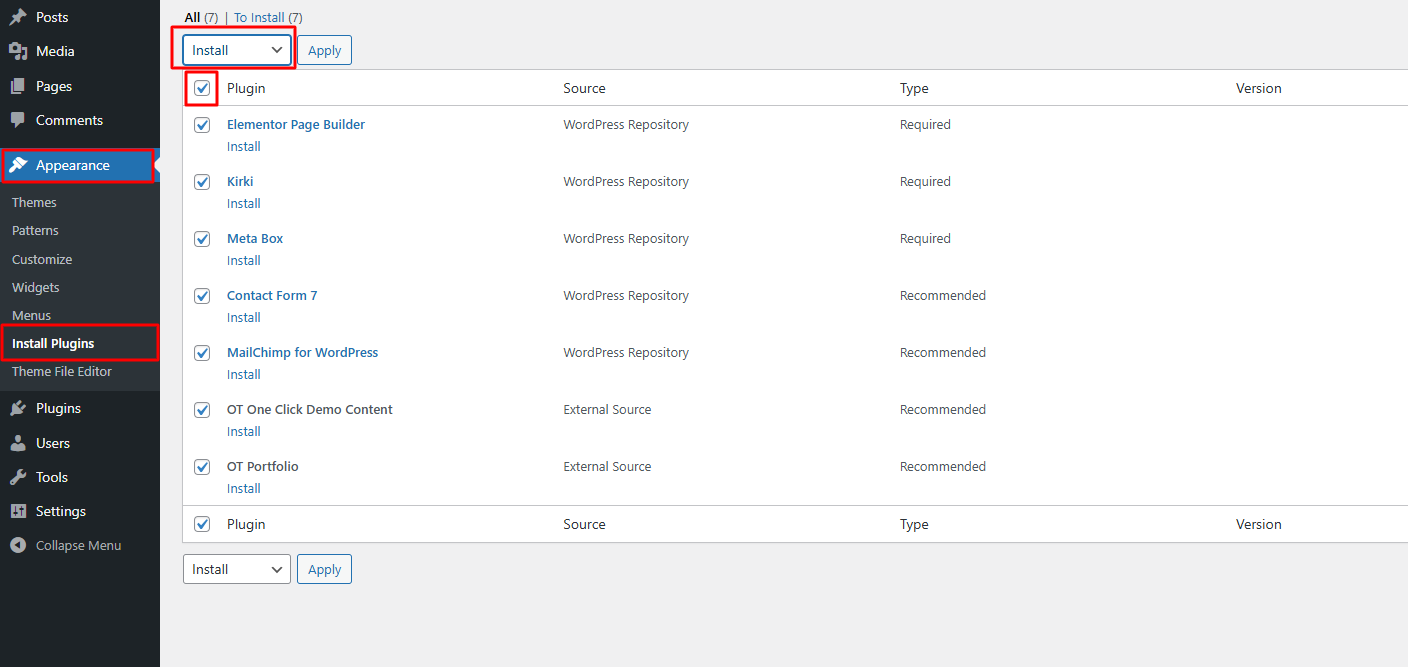Open the top Install bulk action dropdown

237,50
